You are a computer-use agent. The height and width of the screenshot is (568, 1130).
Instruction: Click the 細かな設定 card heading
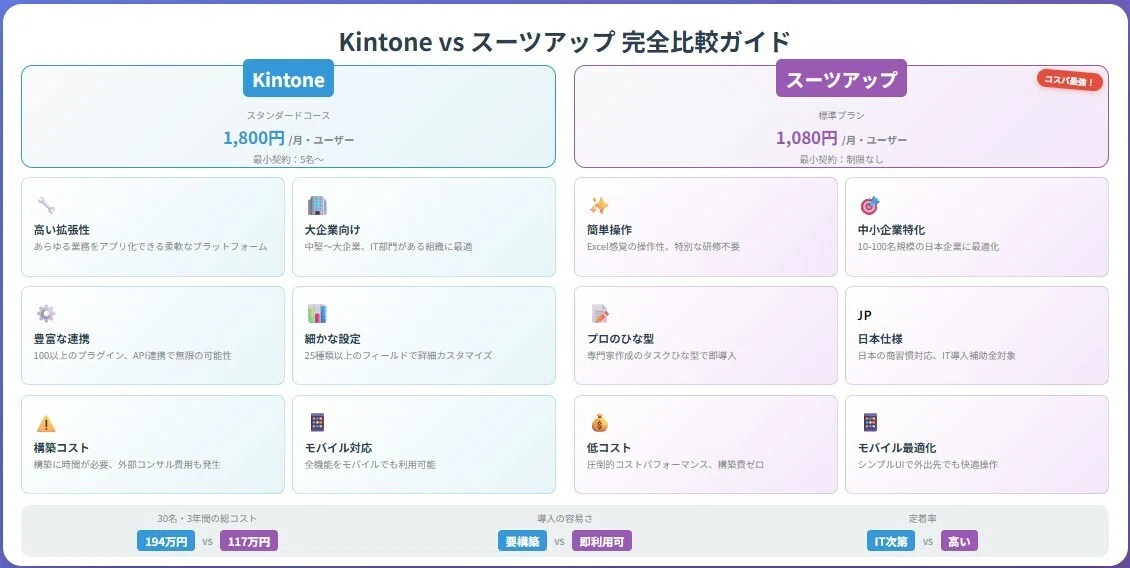click(x=332, y=339)
